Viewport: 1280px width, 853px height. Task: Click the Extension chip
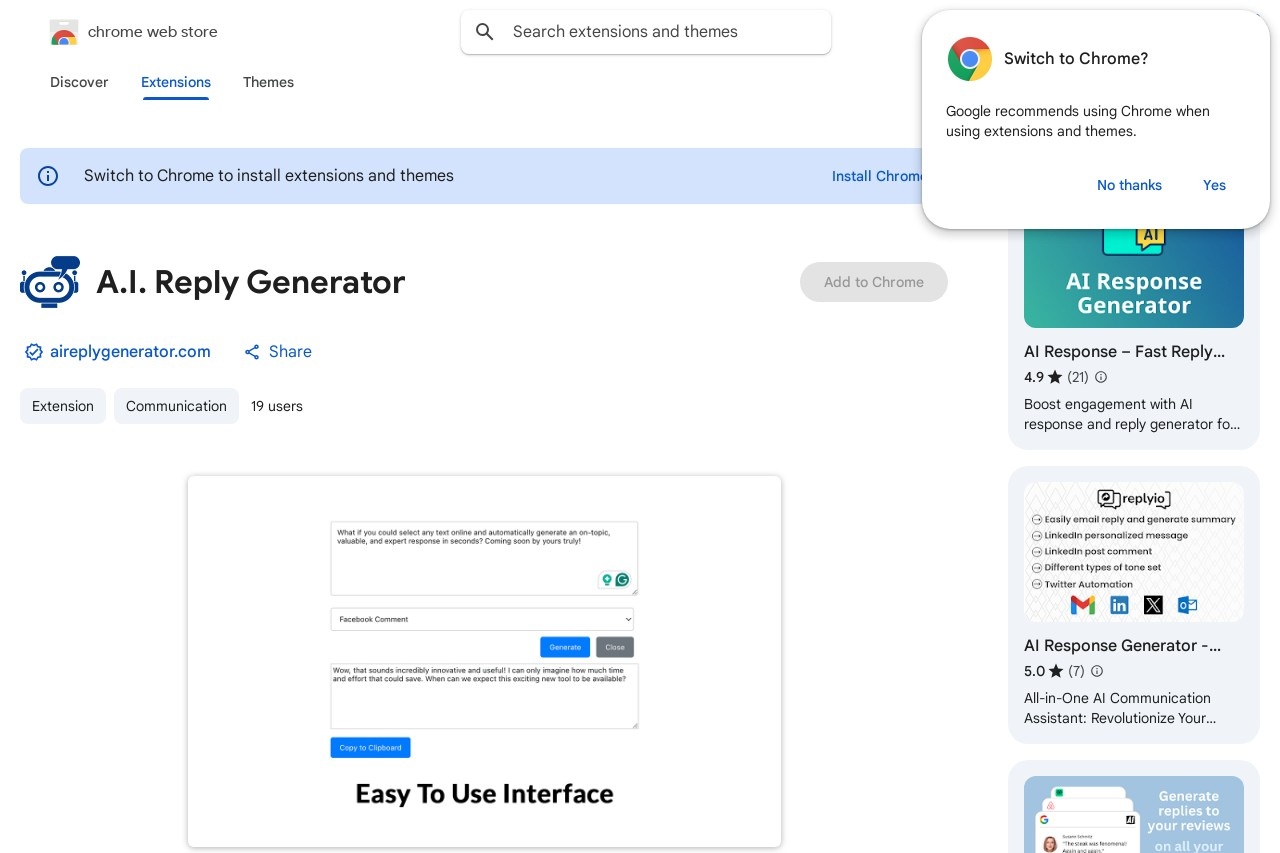point(63,406)
